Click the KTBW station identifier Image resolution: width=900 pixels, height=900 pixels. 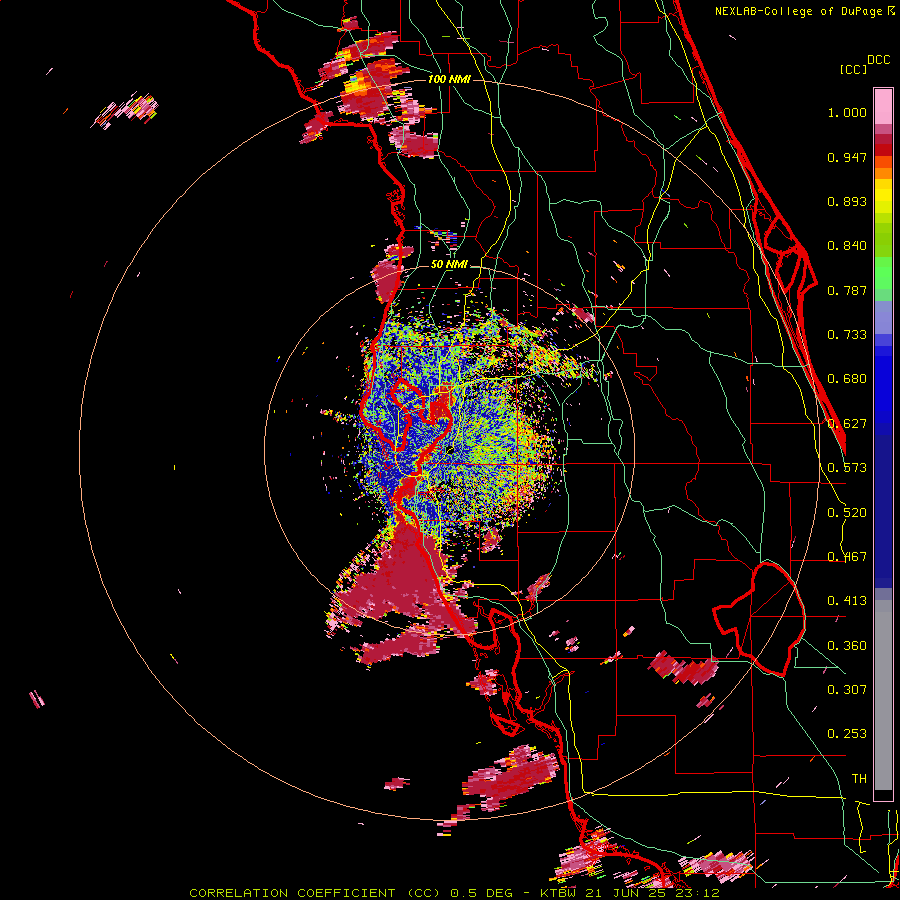point(556,893)
